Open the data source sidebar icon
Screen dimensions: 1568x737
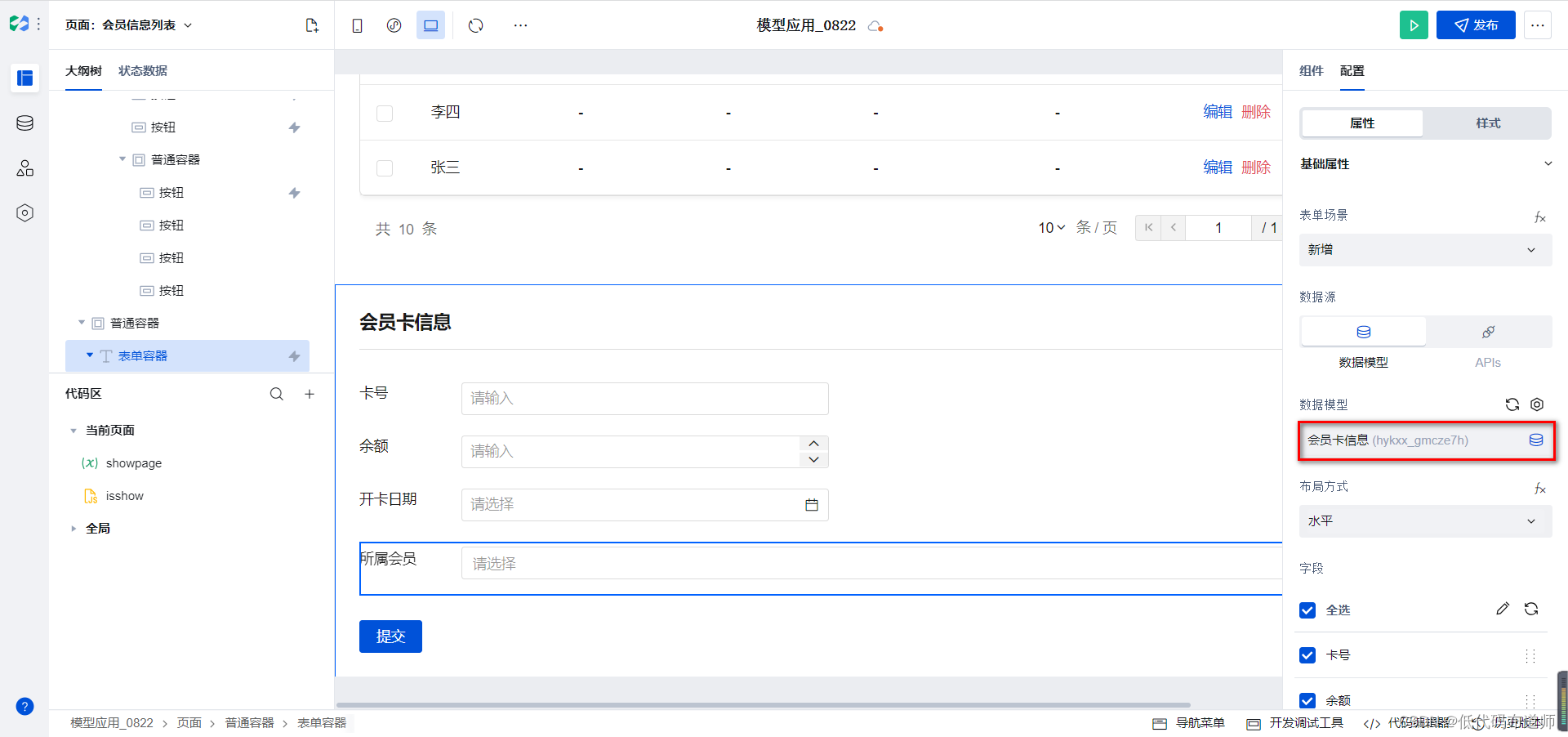(24, 123)
